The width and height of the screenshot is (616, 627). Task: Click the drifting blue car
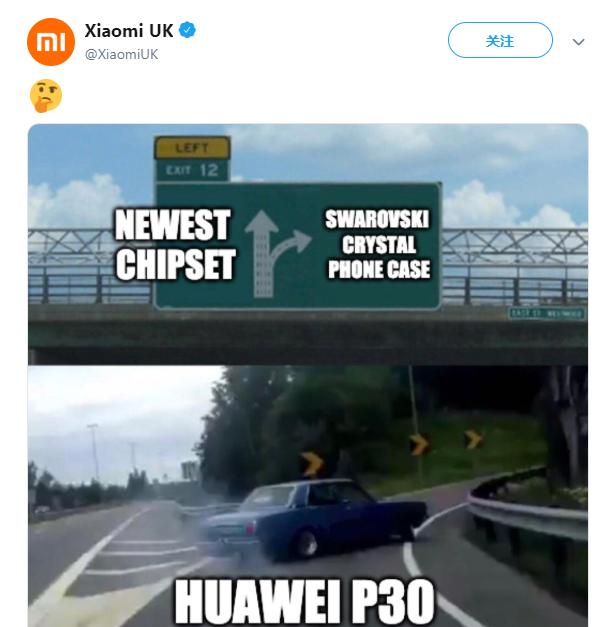(x=314, y=519)
